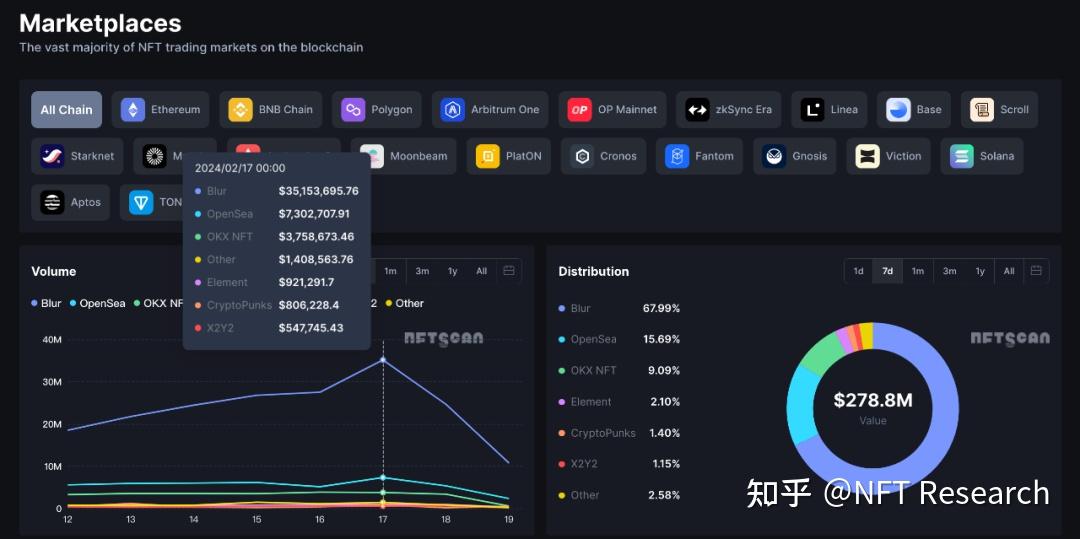
Task: Click the Viction chain icon
Action: tap(868, 156)
